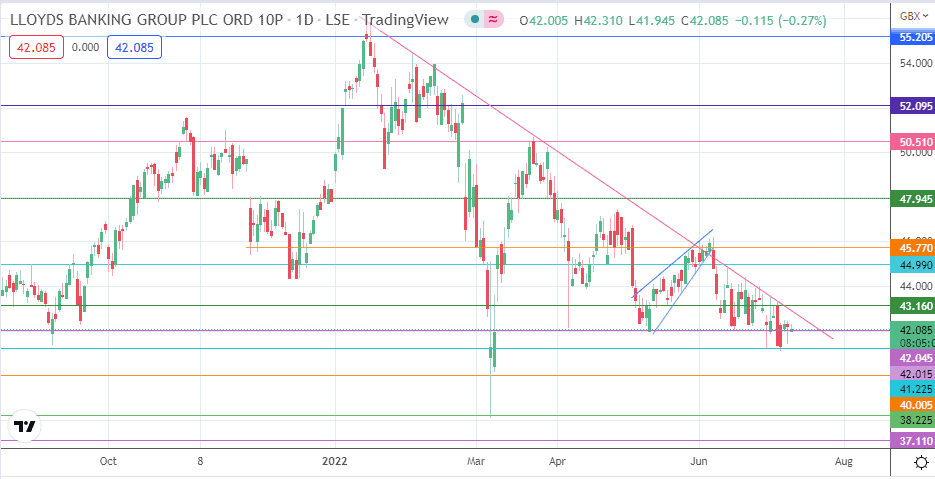Select the 42.045 purple price label
Screen dimensions: 935x479
[x=912, y=358]
